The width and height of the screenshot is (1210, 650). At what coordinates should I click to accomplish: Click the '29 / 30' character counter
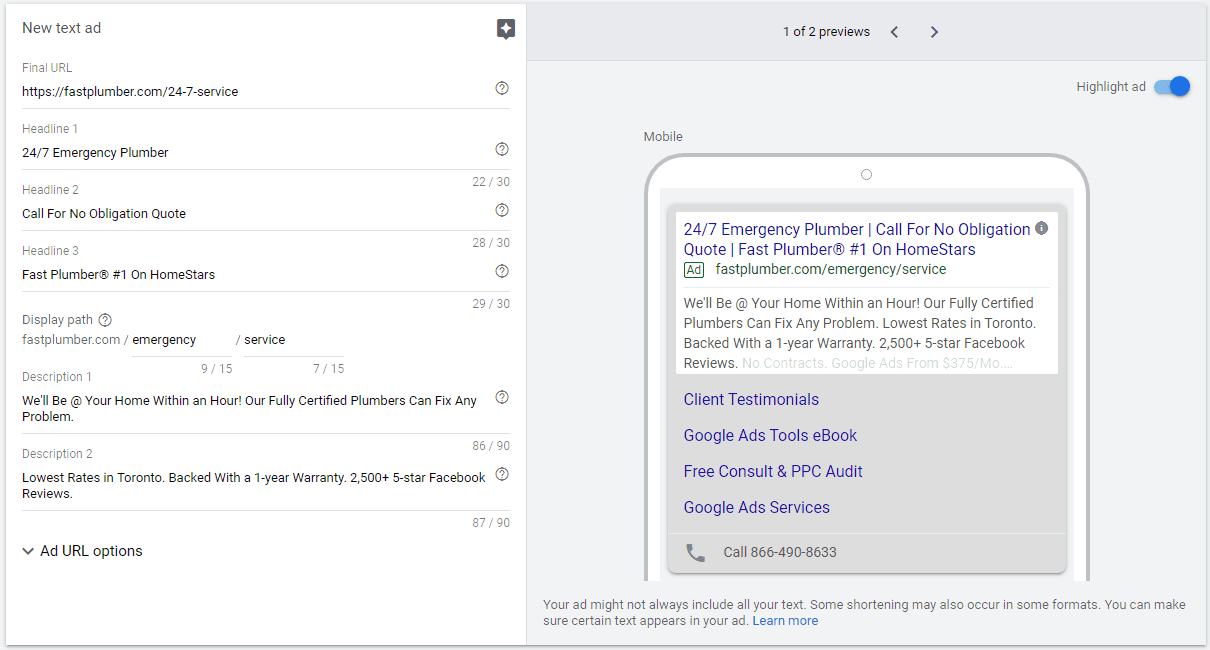point(491,304)
